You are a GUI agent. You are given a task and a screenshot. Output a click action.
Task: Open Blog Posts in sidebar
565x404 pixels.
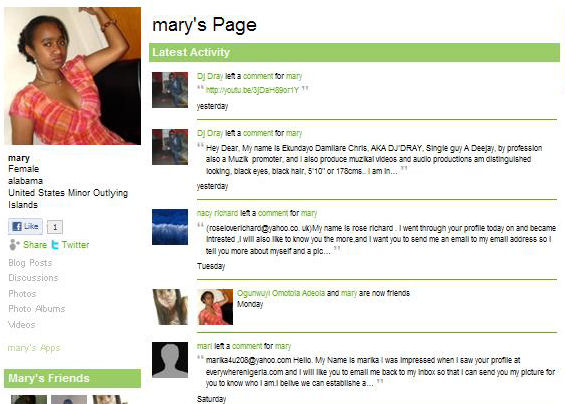[x=30, y=263]
